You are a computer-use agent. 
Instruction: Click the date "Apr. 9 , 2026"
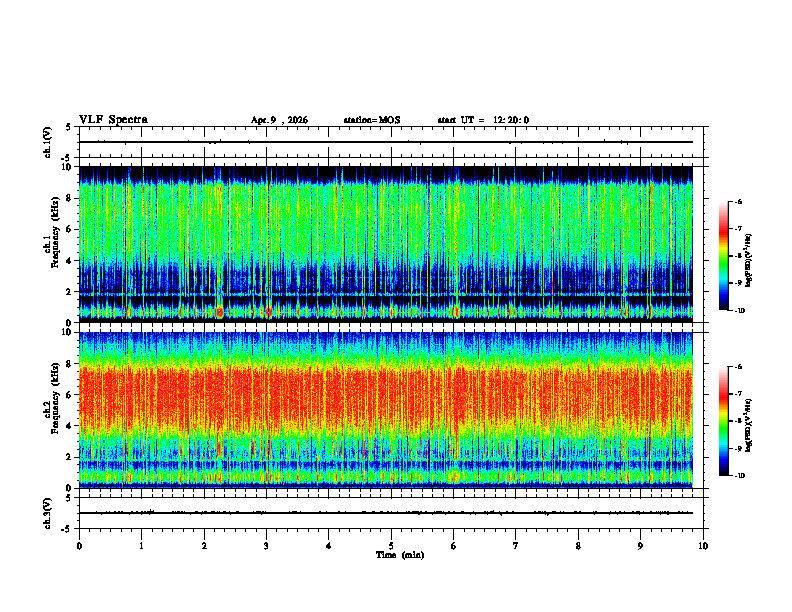click(x=279, y=120)
